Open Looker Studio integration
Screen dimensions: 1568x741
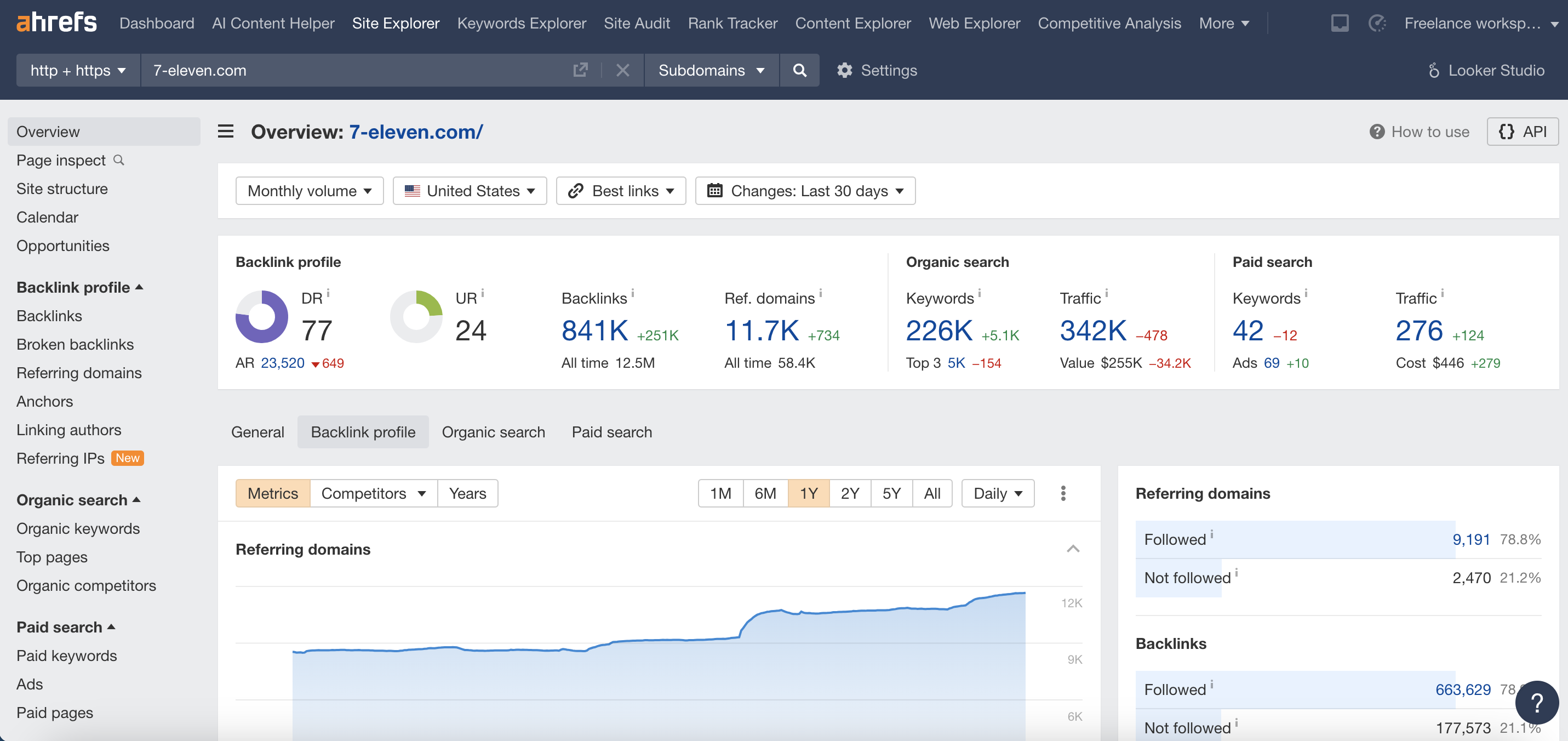point(1486,70)
